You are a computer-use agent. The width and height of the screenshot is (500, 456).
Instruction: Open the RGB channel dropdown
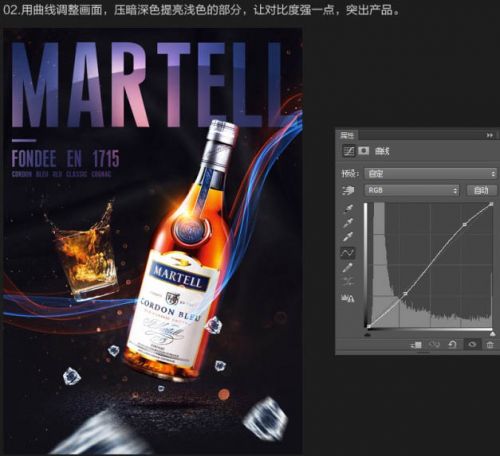(412, 190)
